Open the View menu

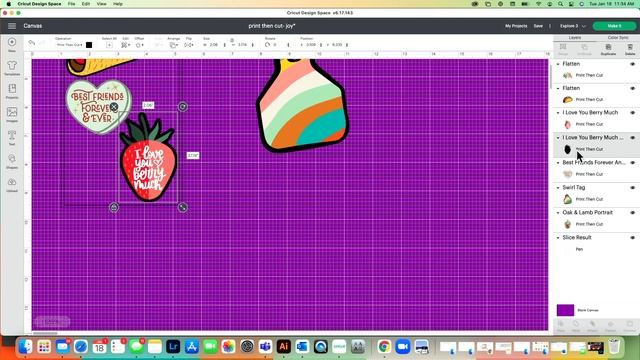tap(101, 4)
